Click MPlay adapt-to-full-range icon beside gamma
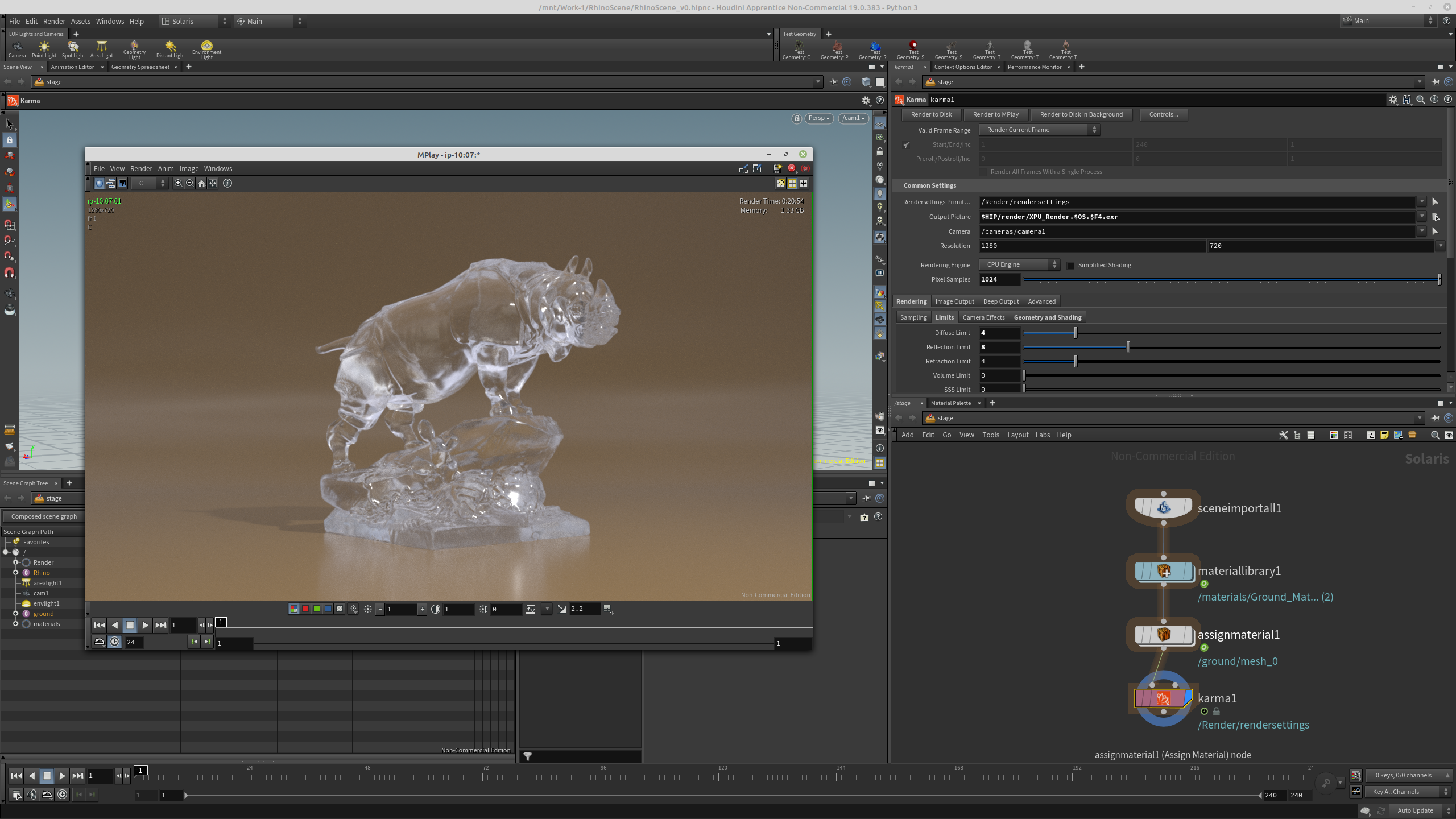This screenshot has width=1456, height=819. point(531,609)
